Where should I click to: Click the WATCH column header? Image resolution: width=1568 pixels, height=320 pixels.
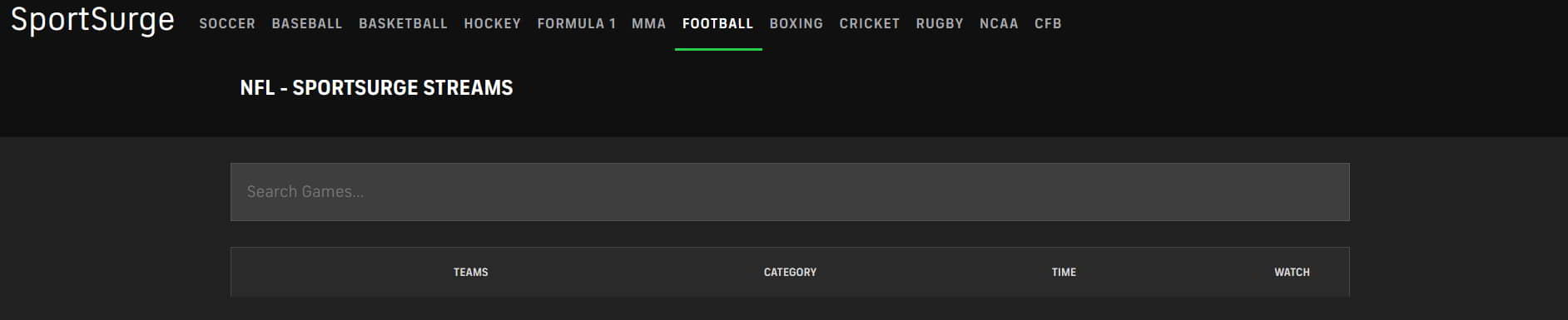[x=1292, y=273]
